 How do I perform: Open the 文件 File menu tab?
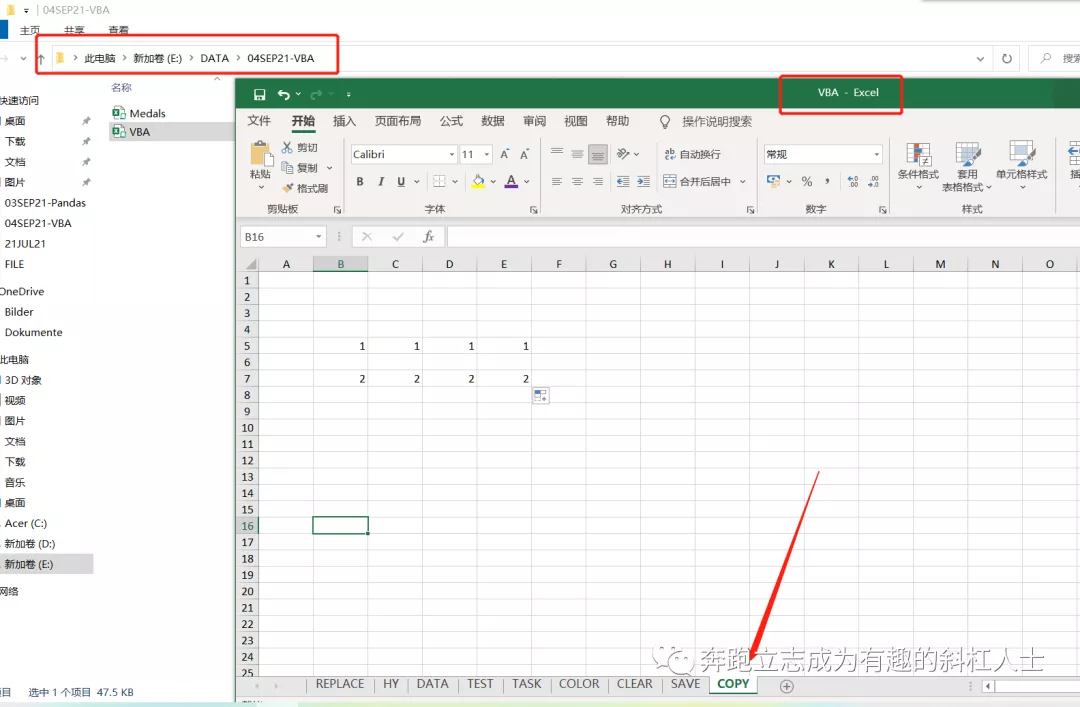(x=259, y=121)
